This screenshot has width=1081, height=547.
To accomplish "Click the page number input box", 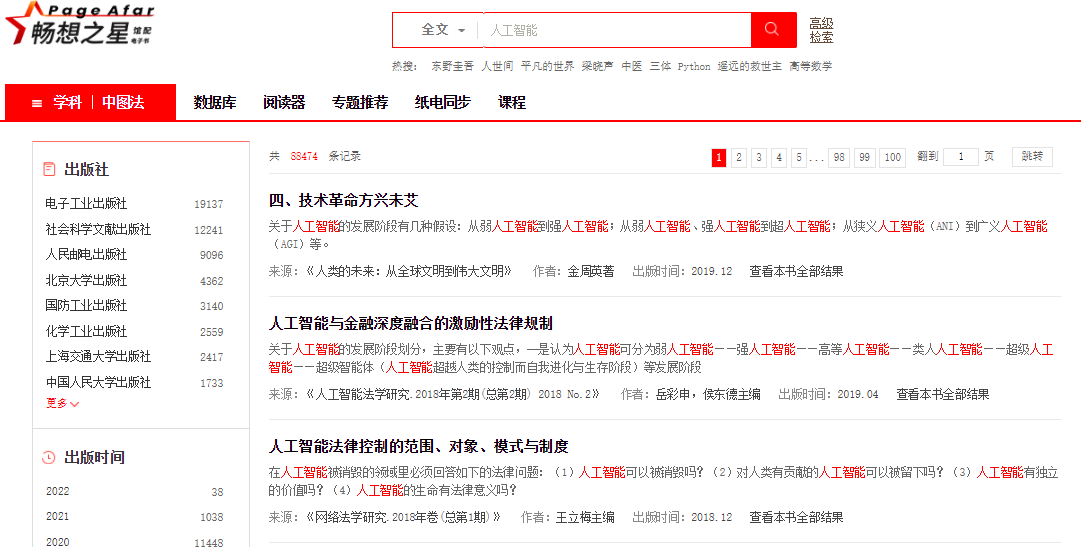I will [961, 157].
